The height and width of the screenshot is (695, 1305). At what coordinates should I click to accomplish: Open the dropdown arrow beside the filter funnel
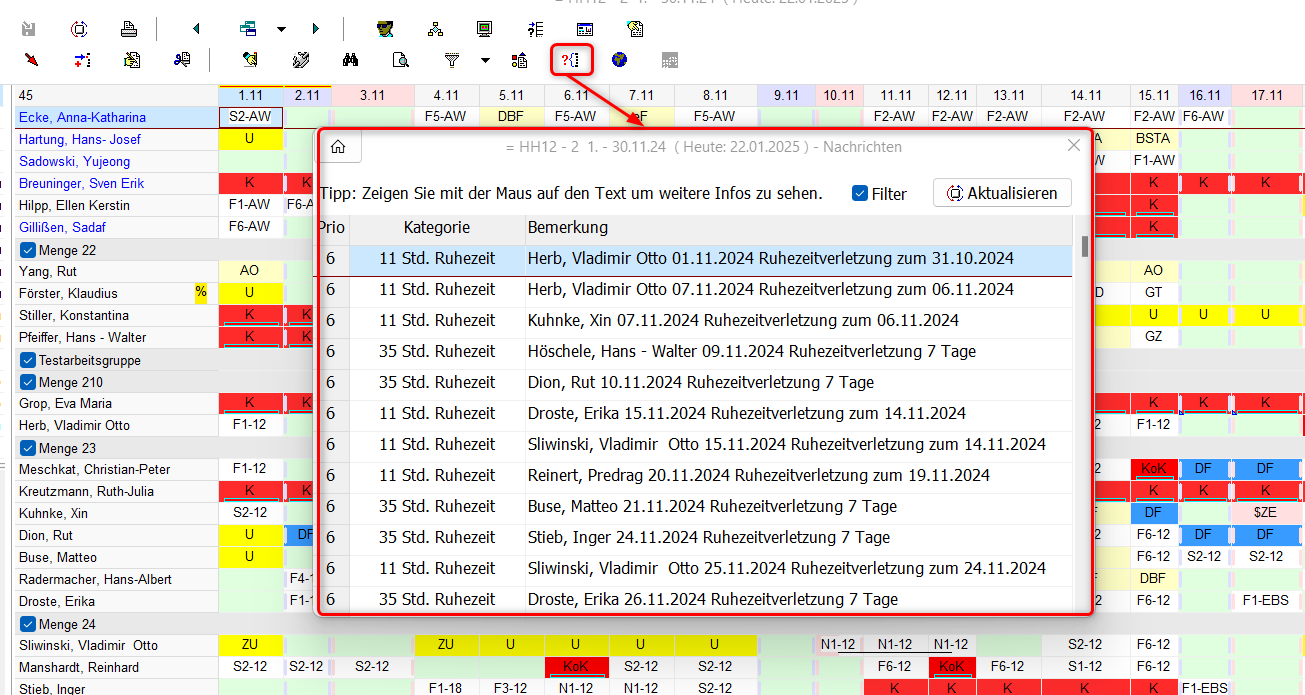click(485, 60)
